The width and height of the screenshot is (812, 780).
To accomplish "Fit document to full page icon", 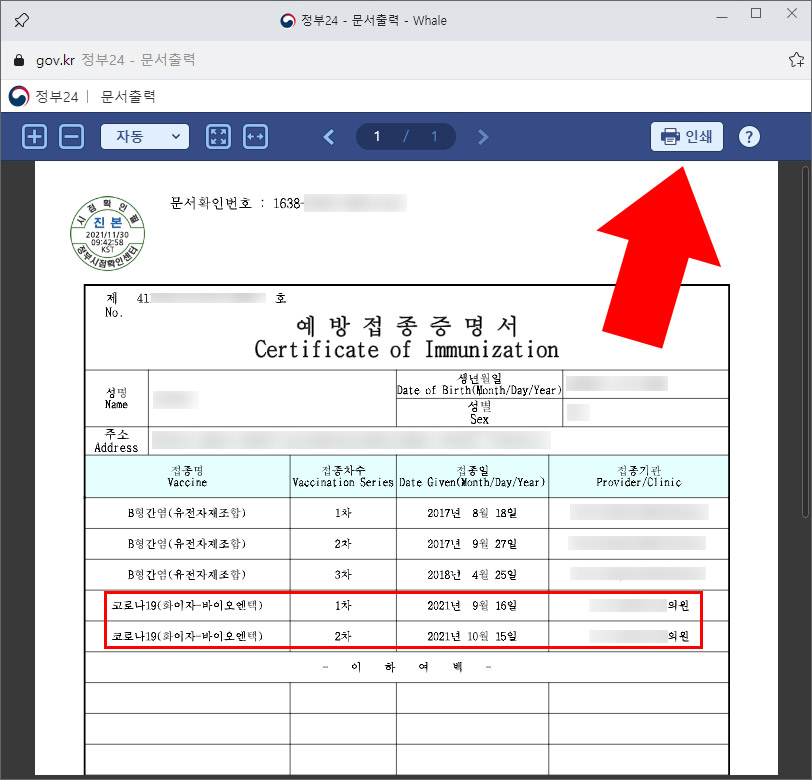I will click(219, 137).
